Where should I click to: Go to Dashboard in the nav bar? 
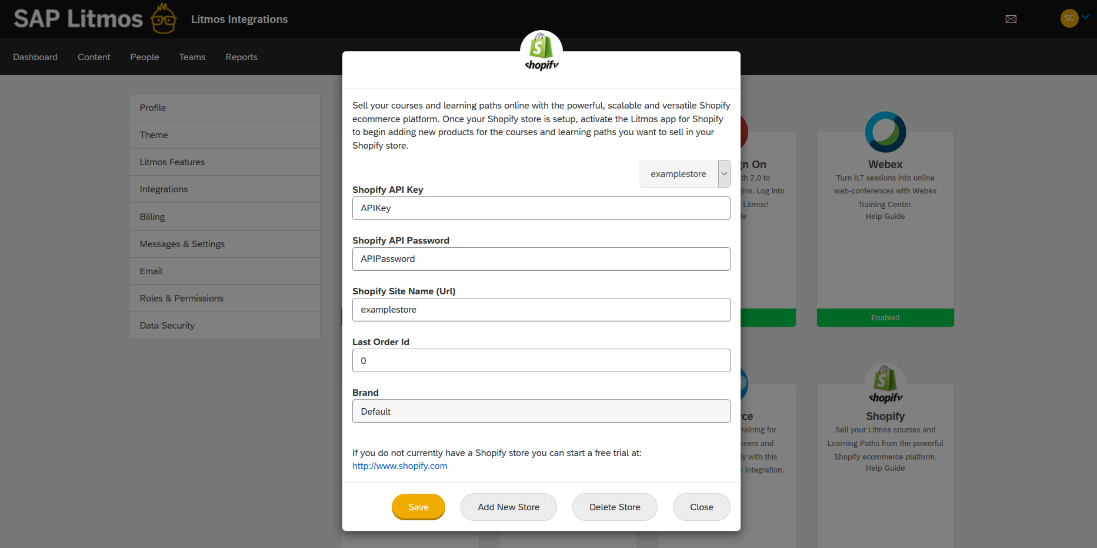35,57
